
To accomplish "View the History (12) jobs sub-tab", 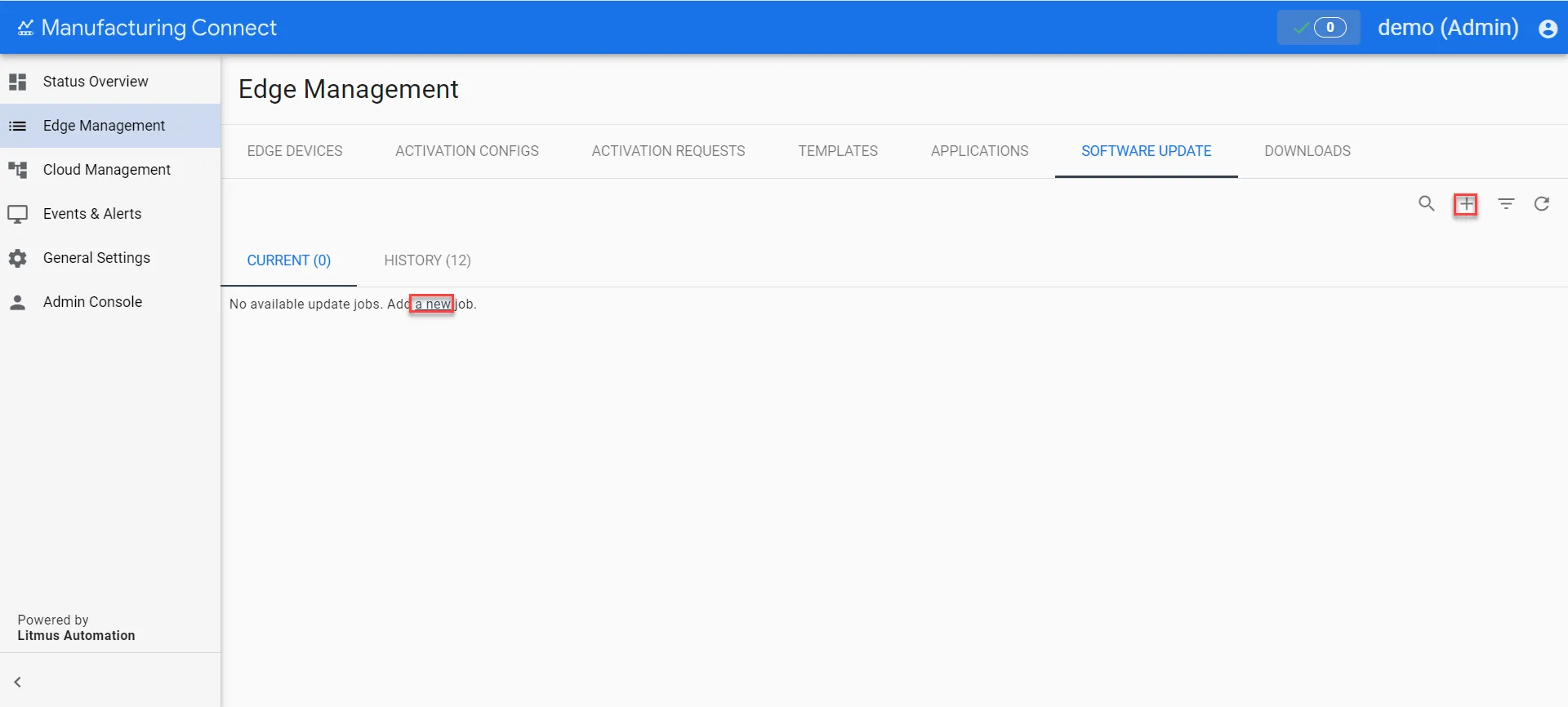I will coord(427,260).
